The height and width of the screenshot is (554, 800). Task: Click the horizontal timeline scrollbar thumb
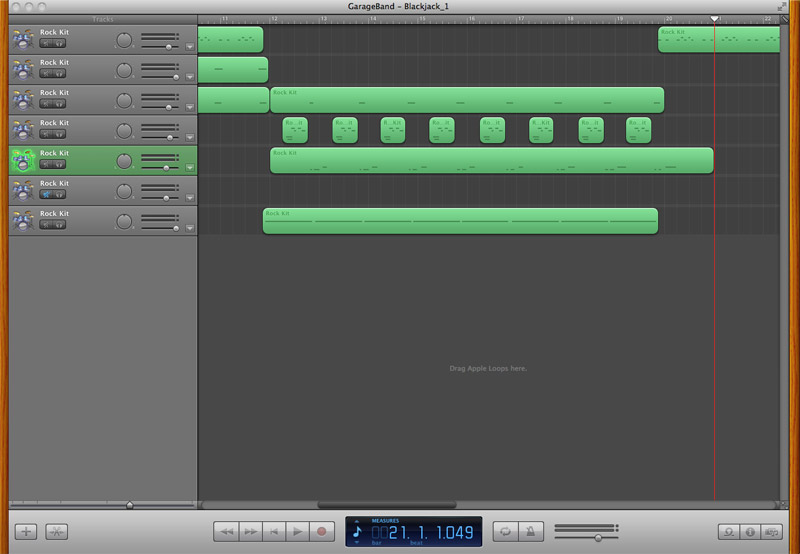point(387,505)
